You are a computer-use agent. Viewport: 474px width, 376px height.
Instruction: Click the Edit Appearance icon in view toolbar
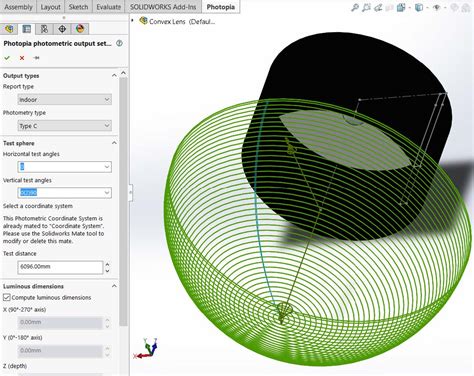tap(454, 7)
